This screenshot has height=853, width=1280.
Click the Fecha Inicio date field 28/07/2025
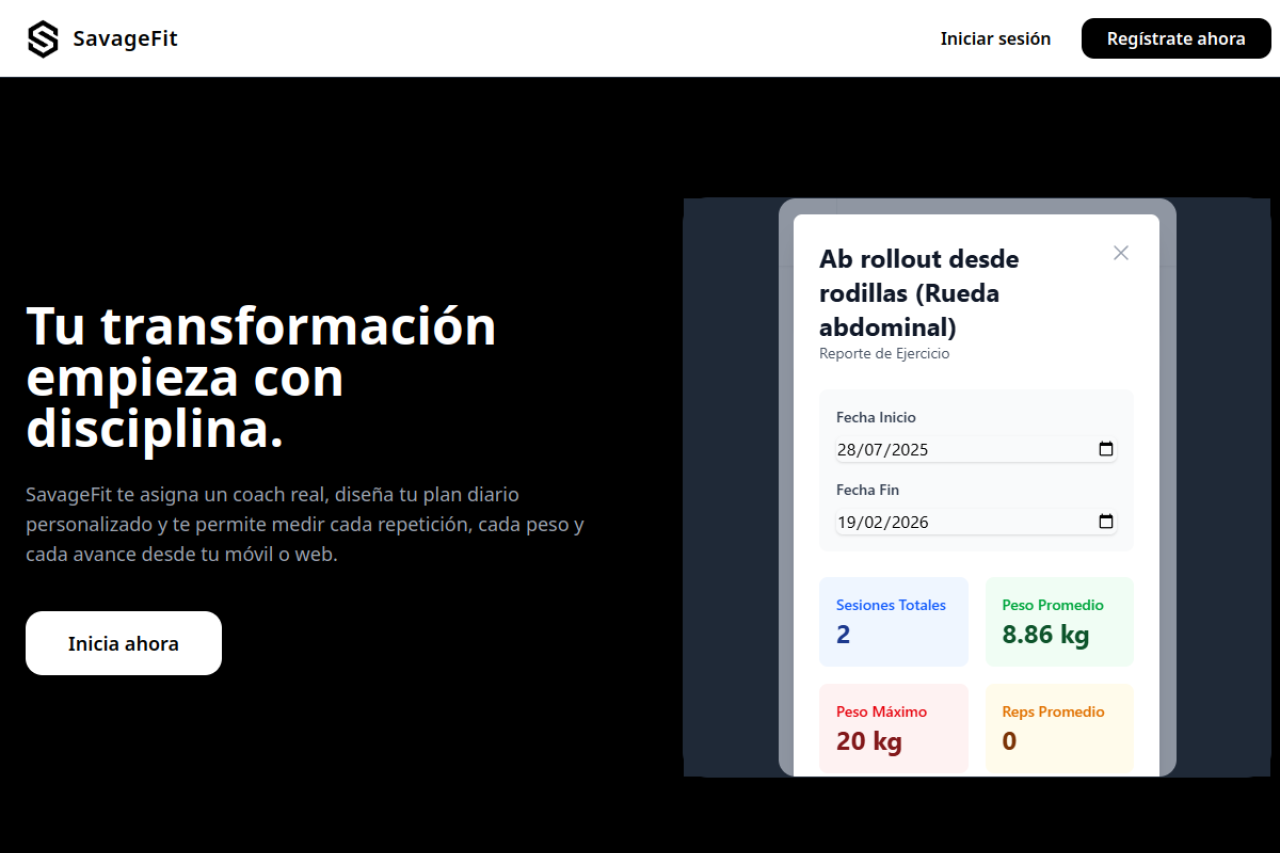coord(976,449)
